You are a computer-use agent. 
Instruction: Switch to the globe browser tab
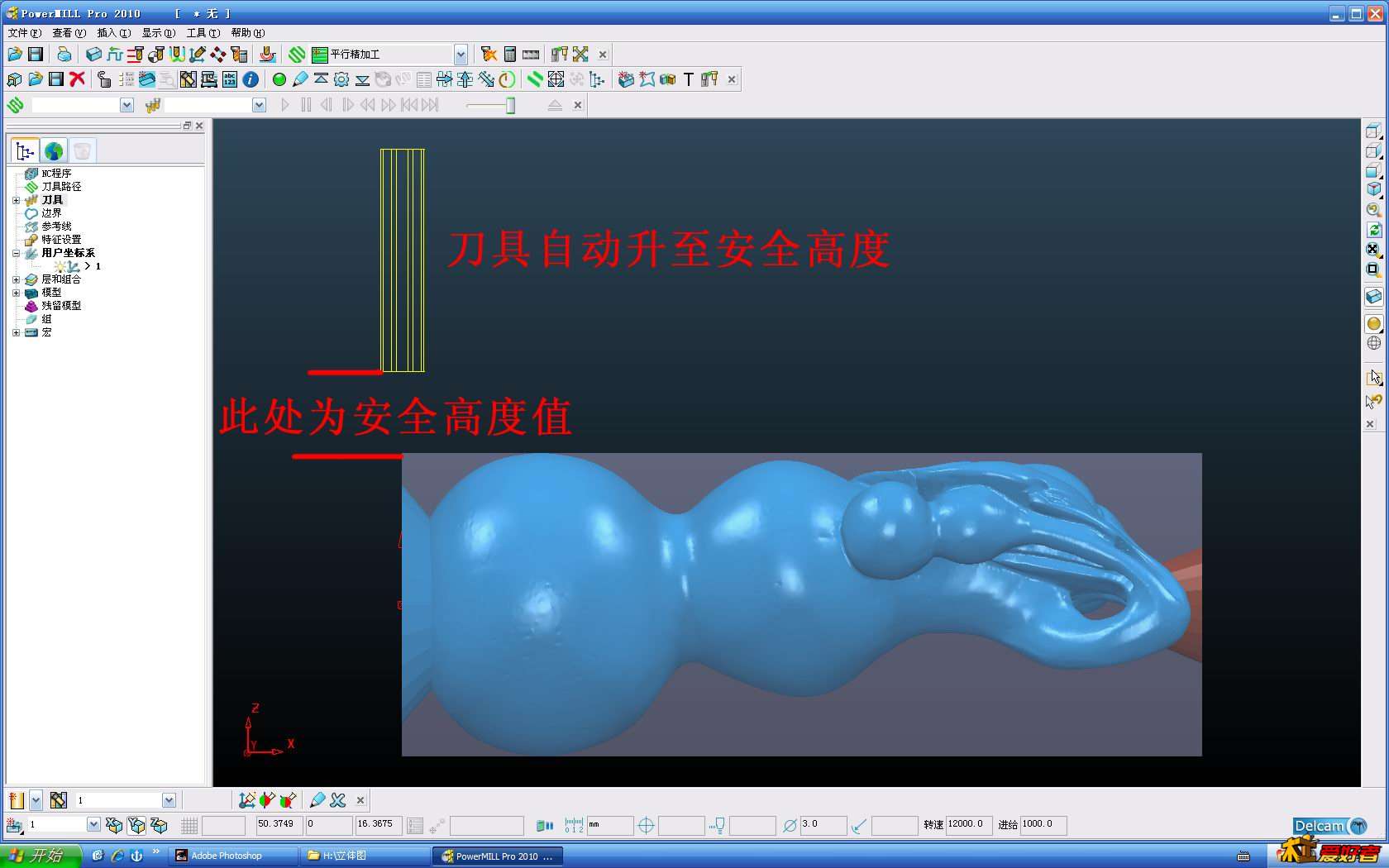54,151
